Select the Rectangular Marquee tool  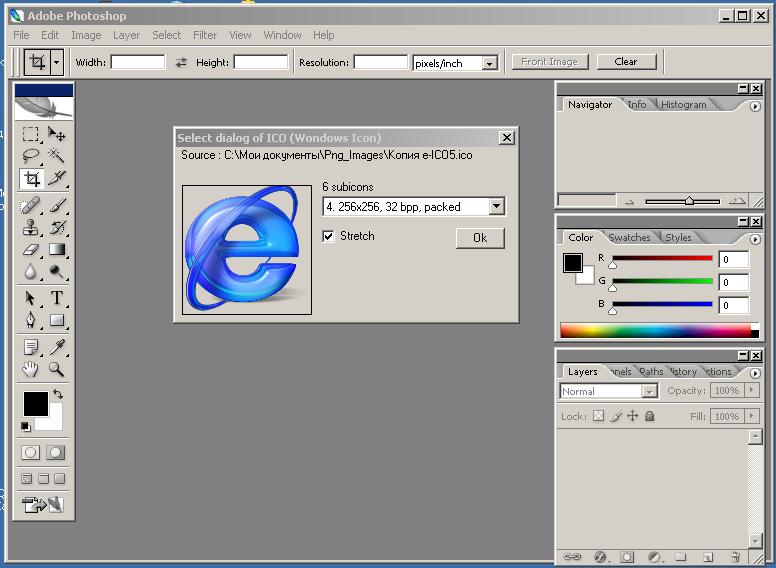tap(31, 134)
